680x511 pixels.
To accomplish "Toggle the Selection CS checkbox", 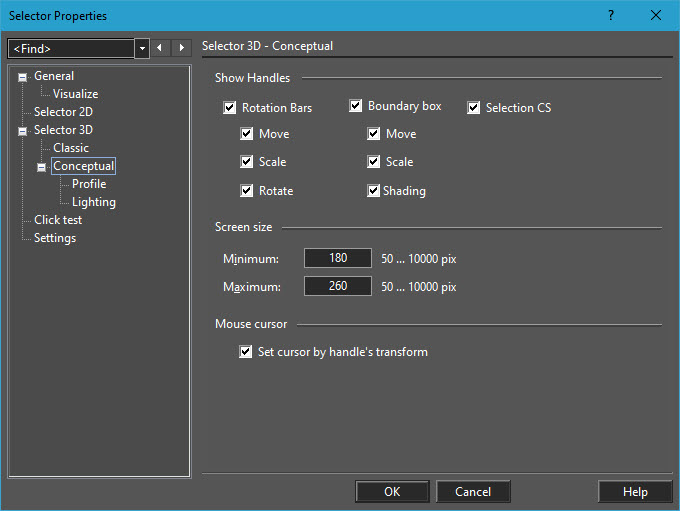I will point(474,108).
